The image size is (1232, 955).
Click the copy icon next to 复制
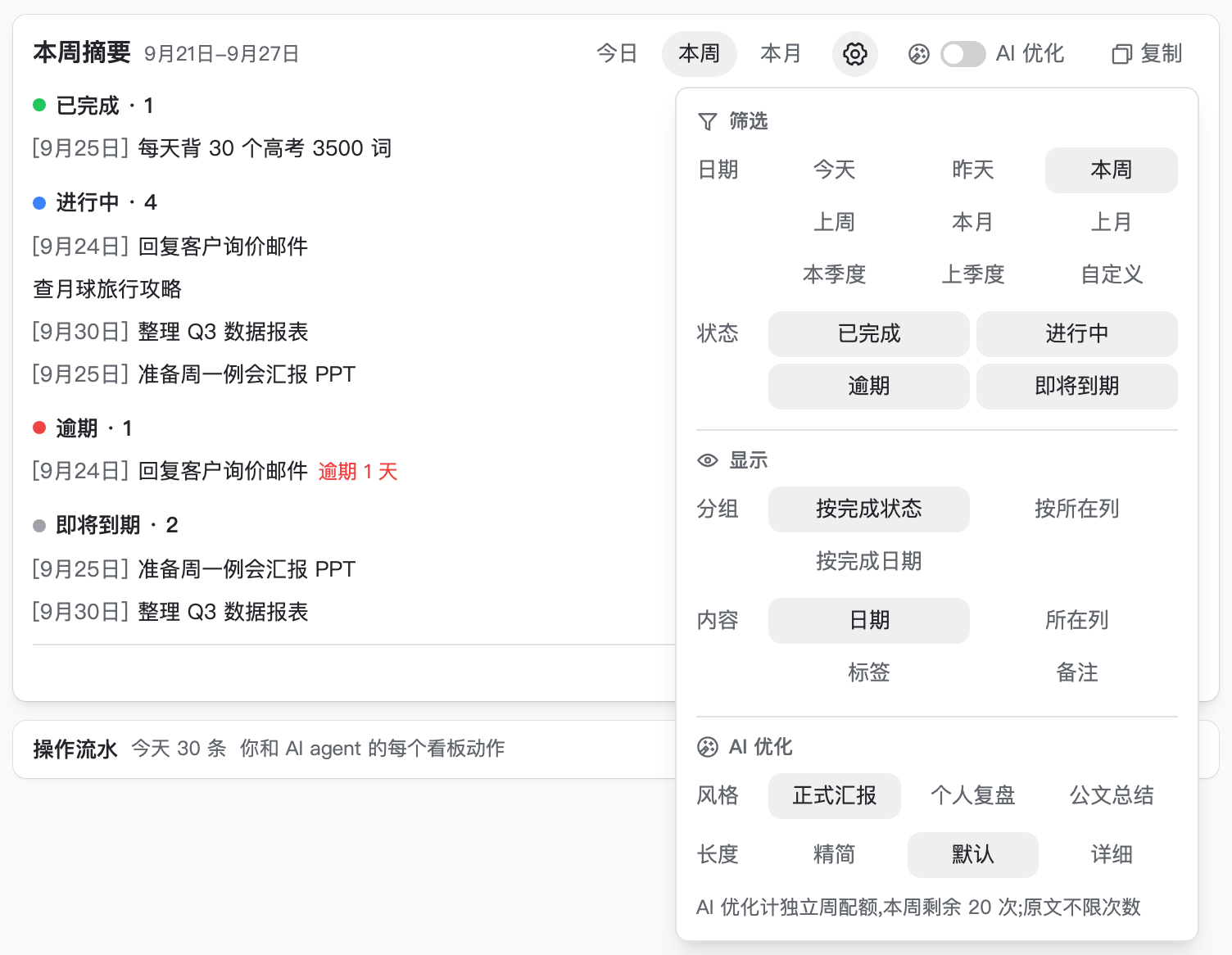(1121, 54)
